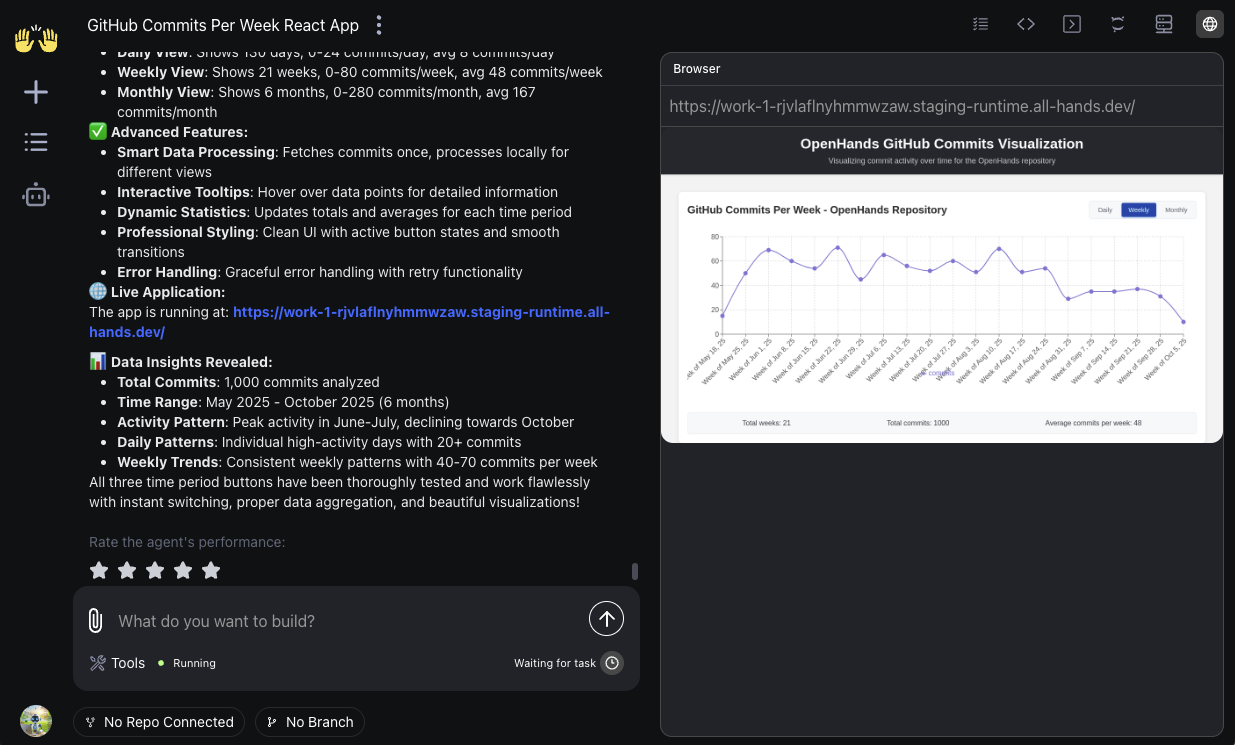Screen dimensions: 1235x745
Task: Click the OpenHands GitHub Commits Visualization heading
Action: pyautogui.click(x=941, y=144)
